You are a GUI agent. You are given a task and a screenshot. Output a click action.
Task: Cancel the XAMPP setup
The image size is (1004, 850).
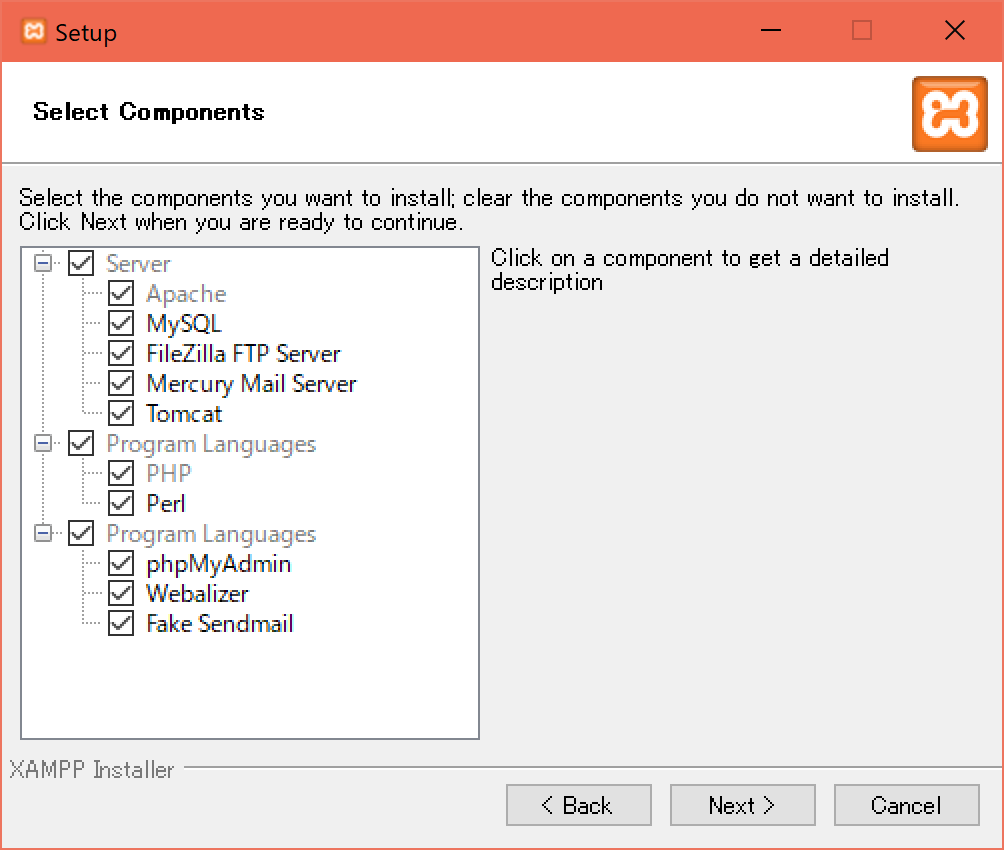(x=907, y=805)
